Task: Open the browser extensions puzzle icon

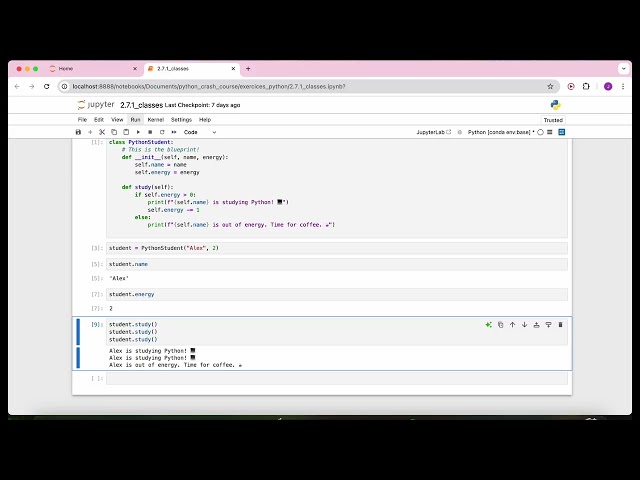Action: coord(586,87)
